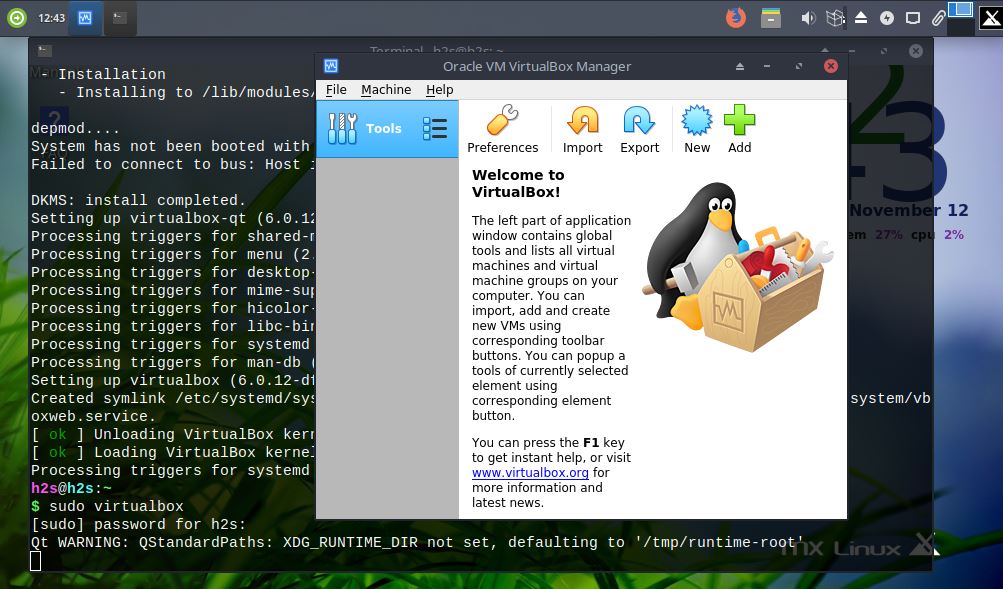1003x589 pixels.
Task: Click the 'November 12' desktop date text
Action: pyautogui.click(x=908, y=210)
